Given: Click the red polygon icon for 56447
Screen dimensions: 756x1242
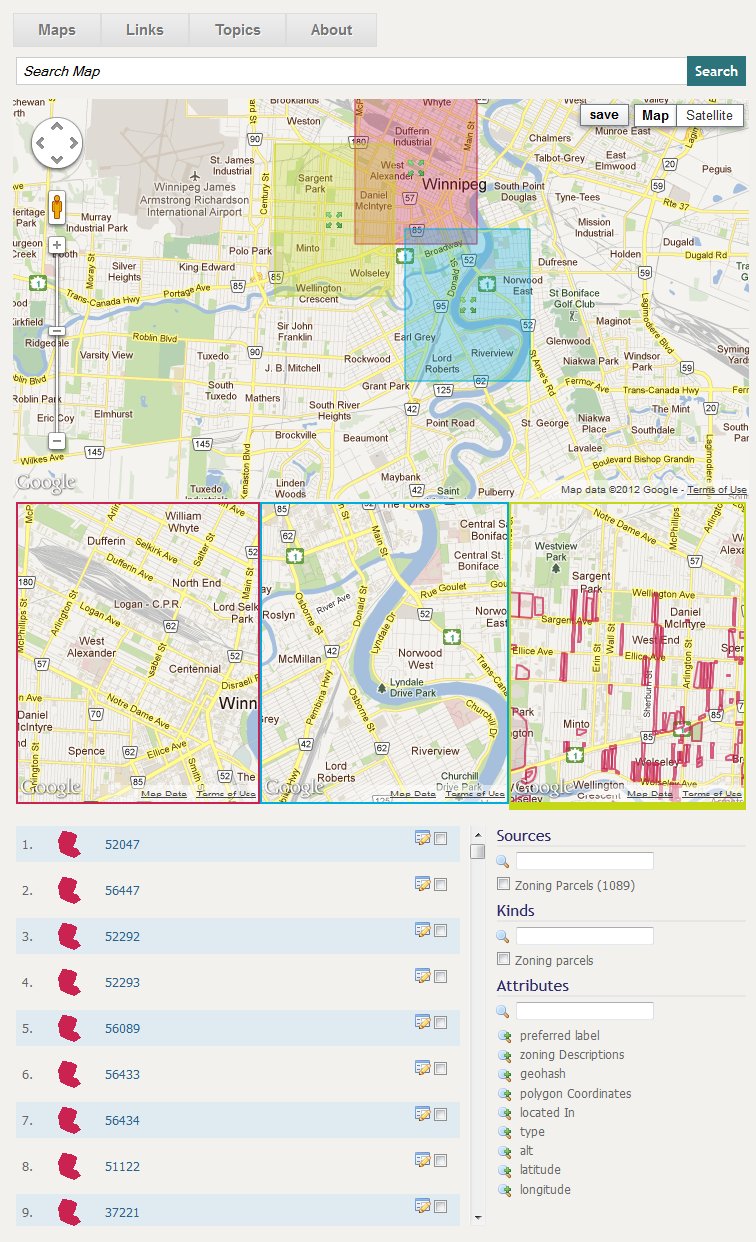Looking at the screenshot, I should [x=69, y=890].
